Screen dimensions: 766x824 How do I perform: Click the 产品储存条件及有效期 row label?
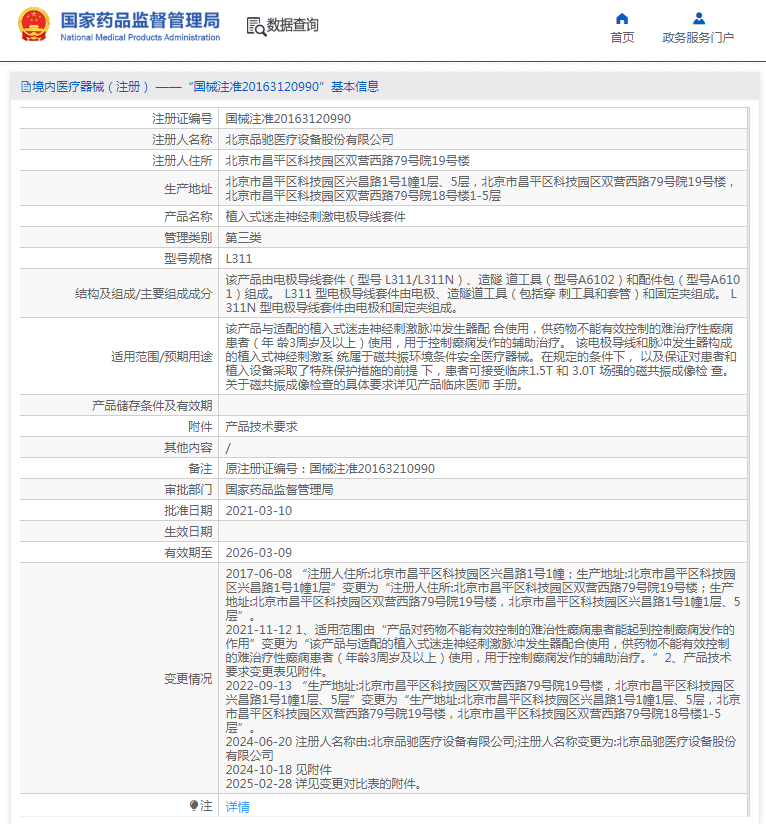click(152, 406)
